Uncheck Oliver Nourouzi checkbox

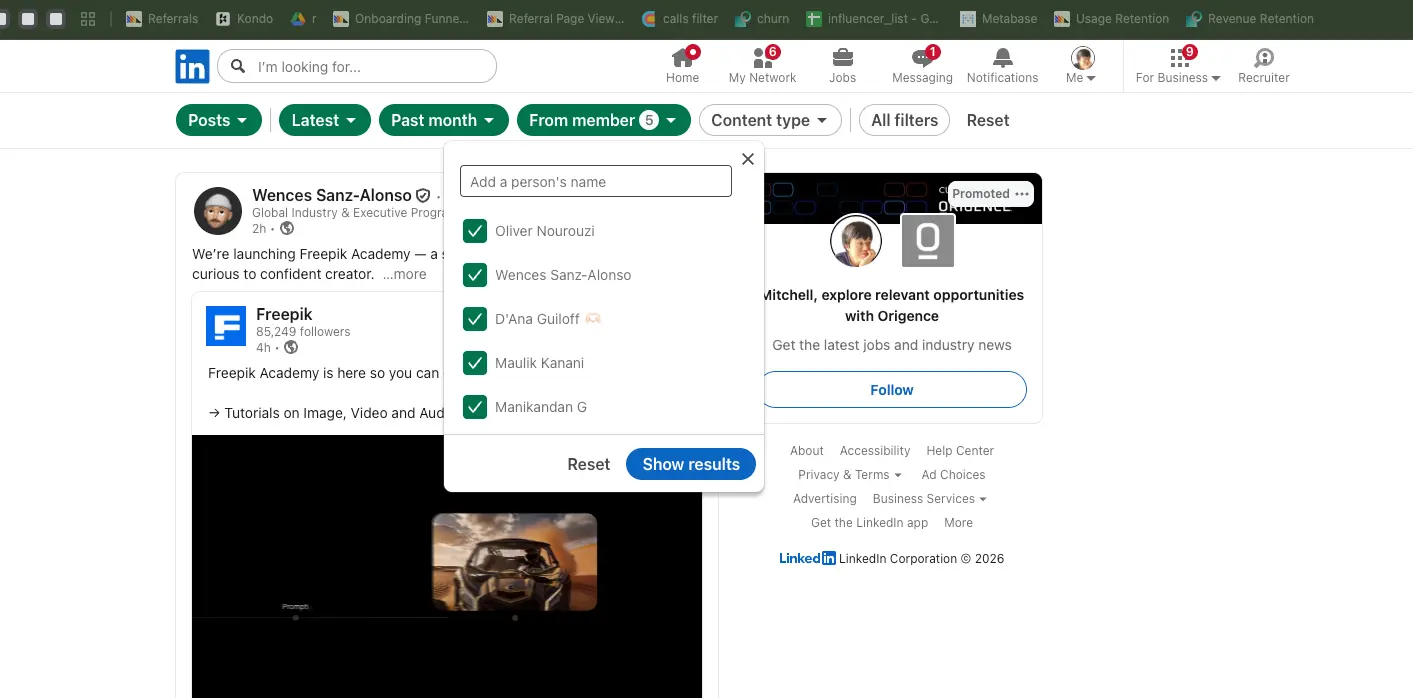pos(475,231)
